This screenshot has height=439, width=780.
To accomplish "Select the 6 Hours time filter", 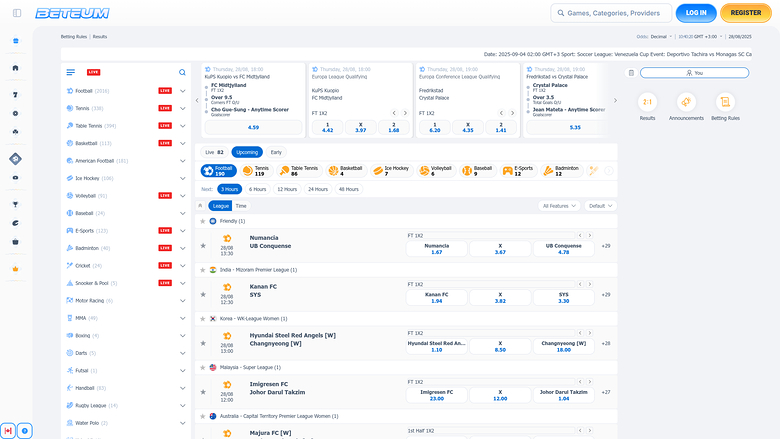I will (258, 189).
